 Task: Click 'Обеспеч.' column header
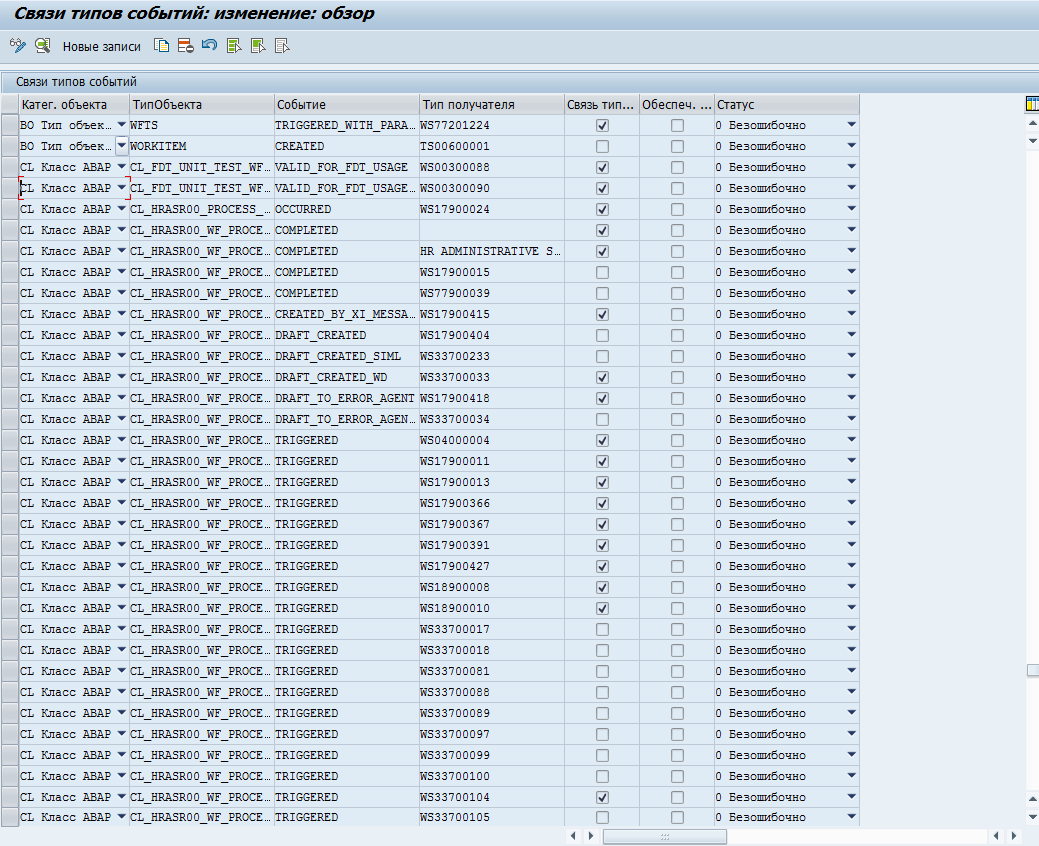(677, 104)
